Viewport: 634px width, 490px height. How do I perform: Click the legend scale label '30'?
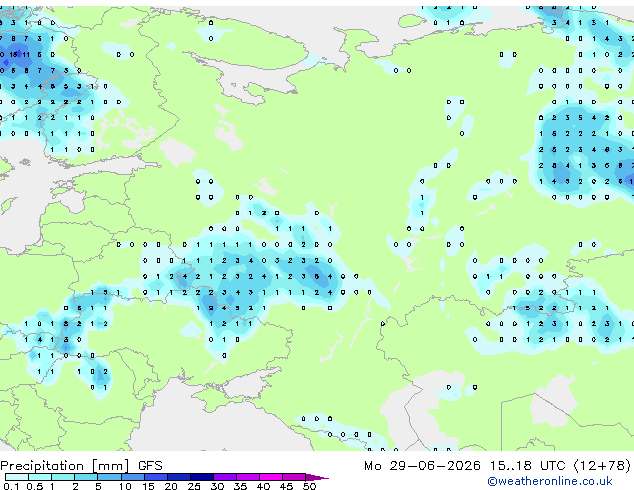(217, 486)
